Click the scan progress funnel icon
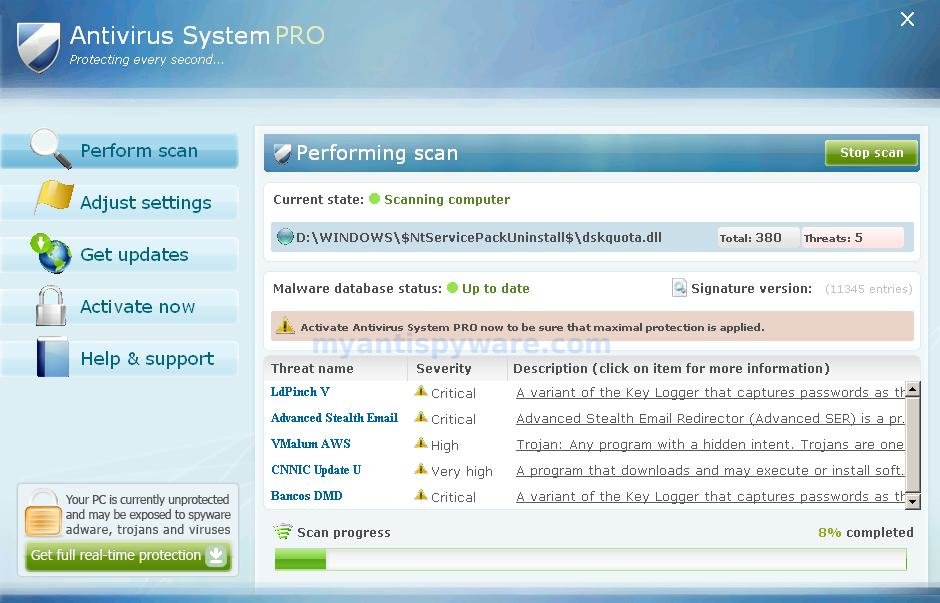The height and width of the screenshot is (603, 940). point(282,531)
